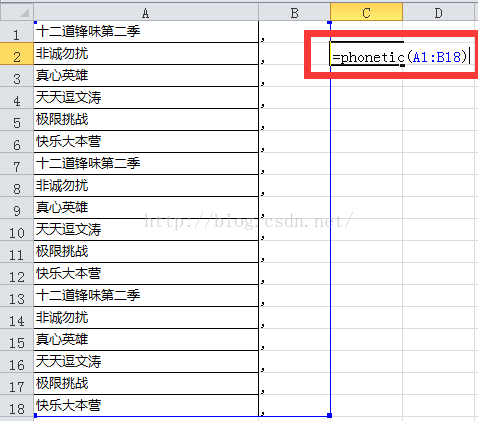Click the comma cell B15

tap(294, 340)
